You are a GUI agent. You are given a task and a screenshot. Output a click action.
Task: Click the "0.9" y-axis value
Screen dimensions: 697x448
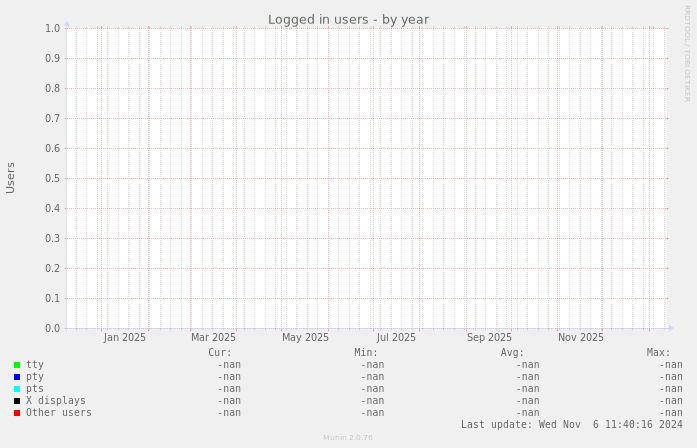tap(52, 59)
